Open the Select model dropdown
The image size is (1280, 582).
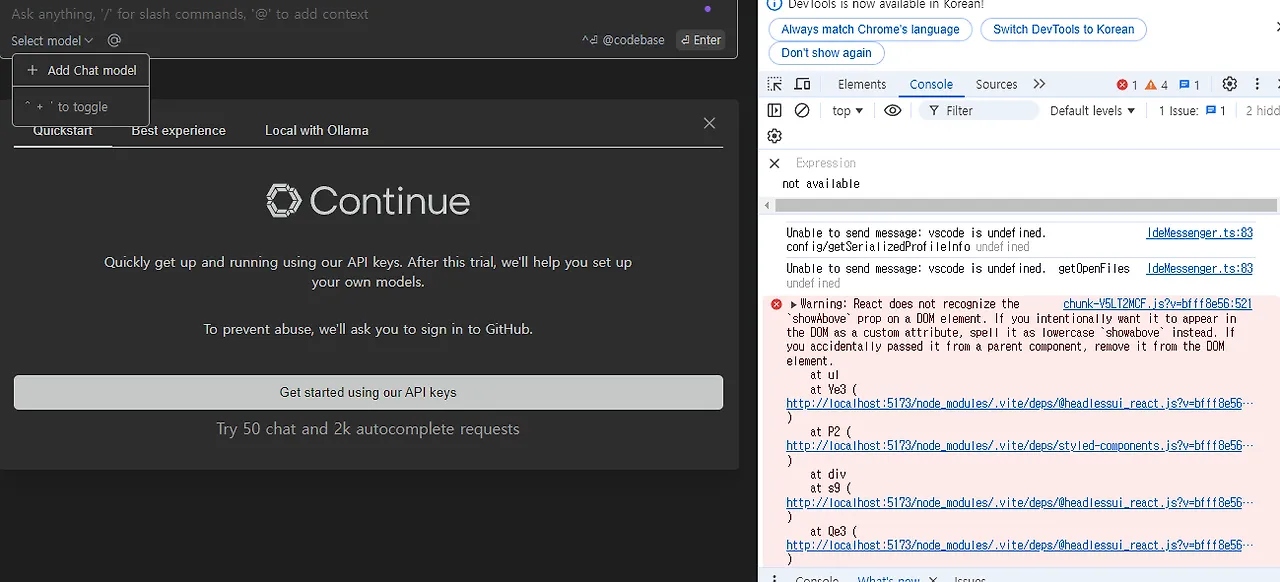pyautogui.click(x=52, y=41)
